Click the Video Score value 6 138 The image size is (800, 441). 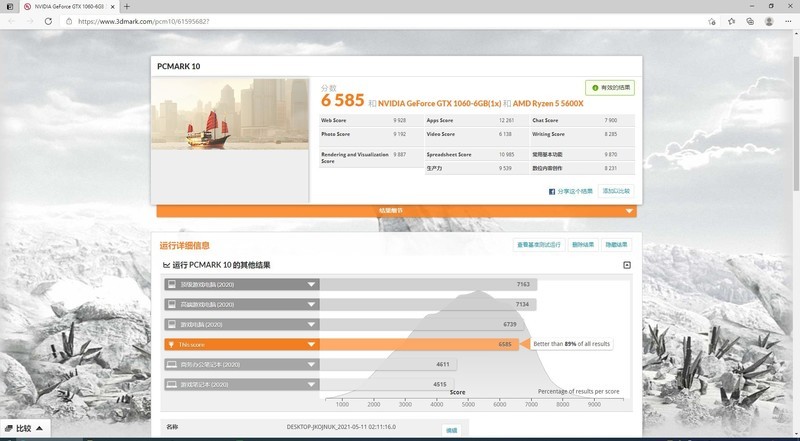505,134
